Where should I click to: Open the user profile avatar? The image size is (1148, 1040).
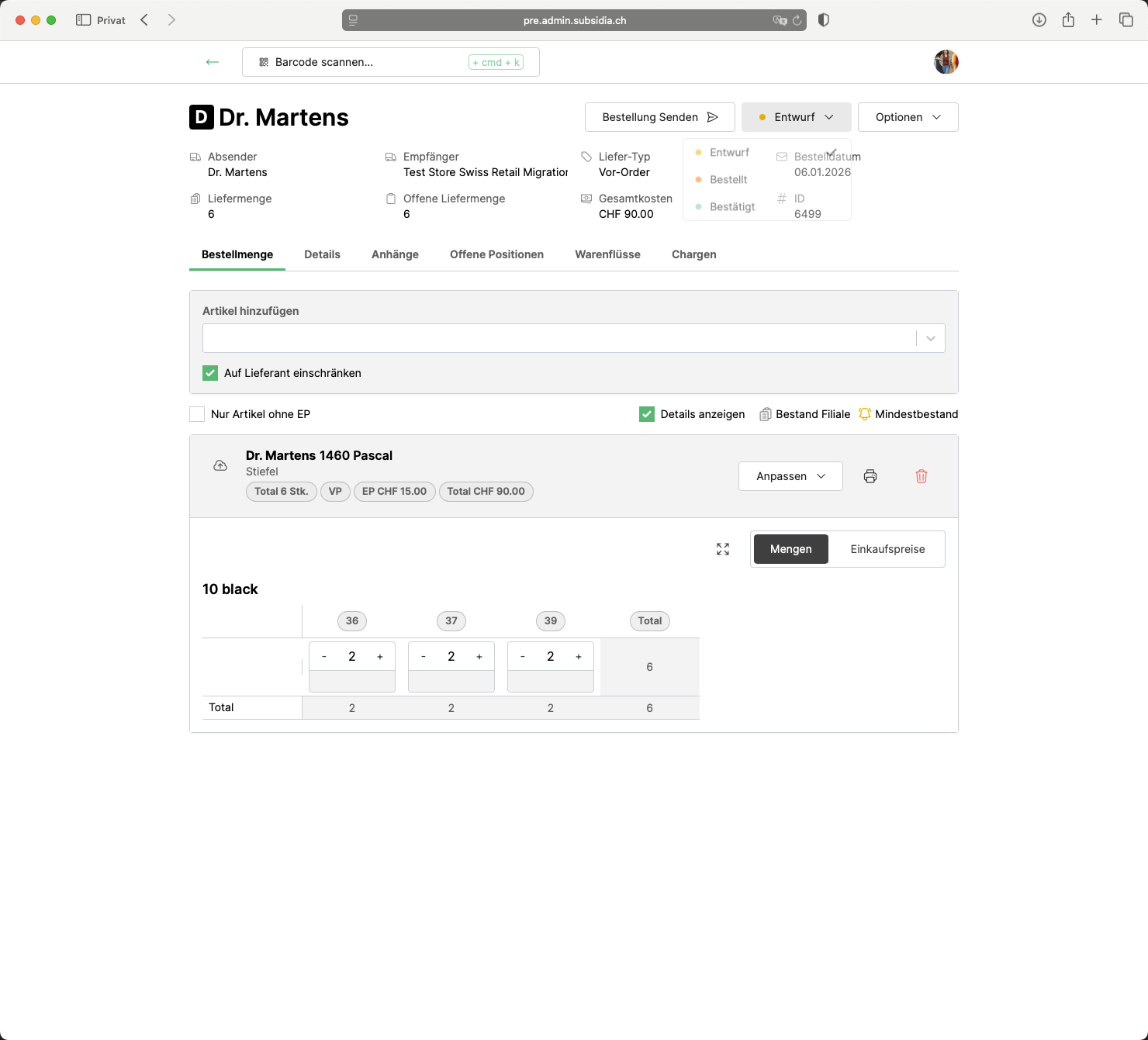click(x=946, y=62)
